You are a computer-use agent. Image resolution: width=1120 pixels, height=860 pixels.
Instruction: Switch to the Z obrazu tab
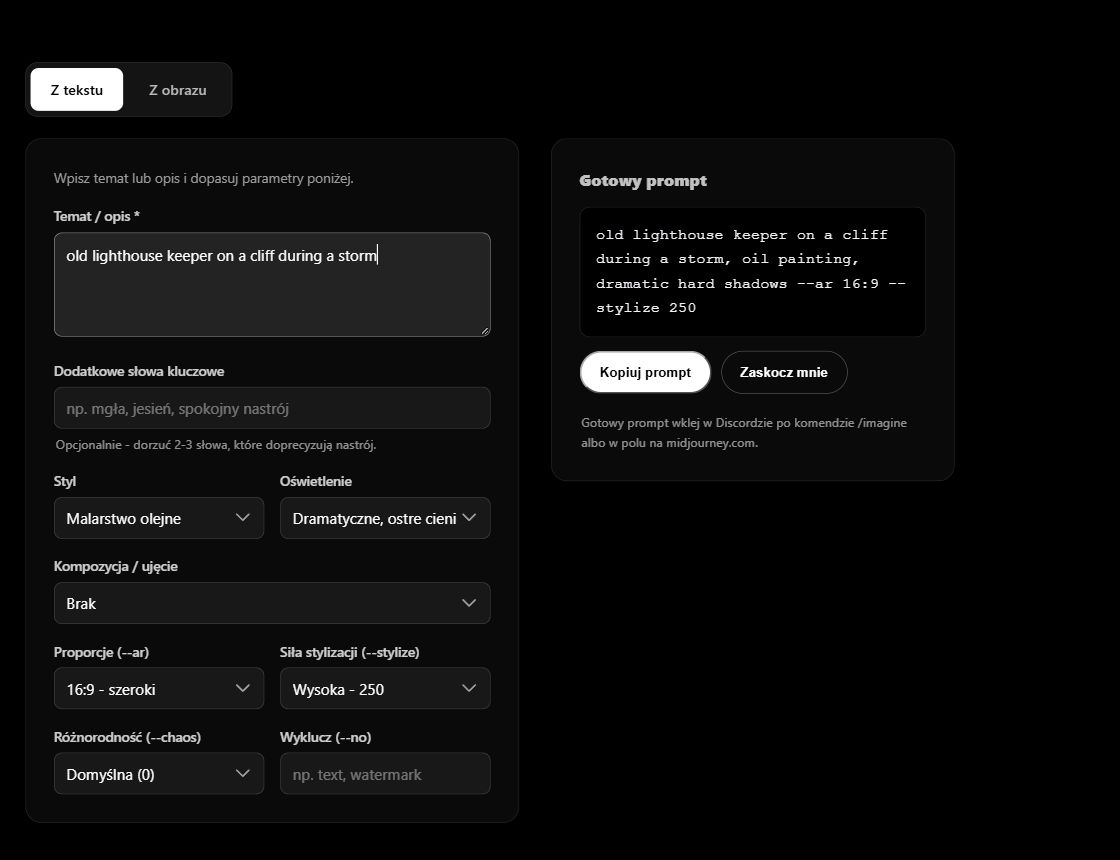click(178, 89)
